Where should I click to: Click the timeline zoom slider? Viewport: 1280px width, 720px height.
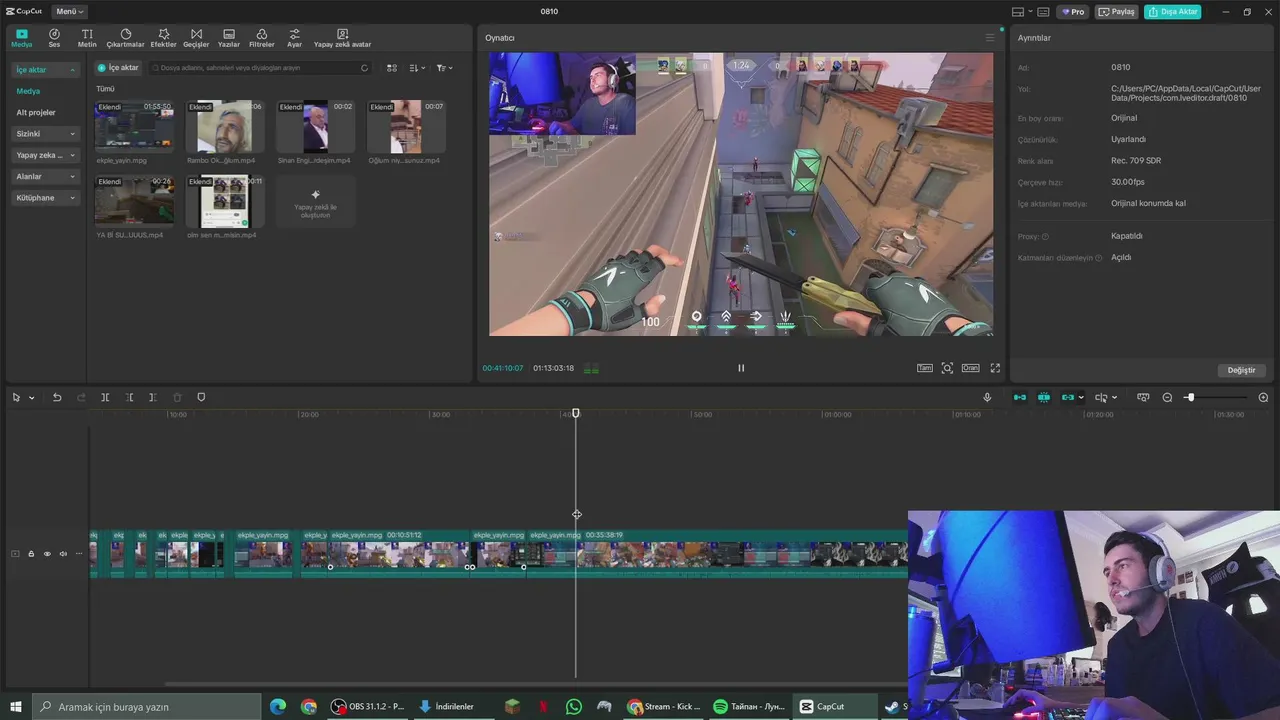tap(1215, 398)
